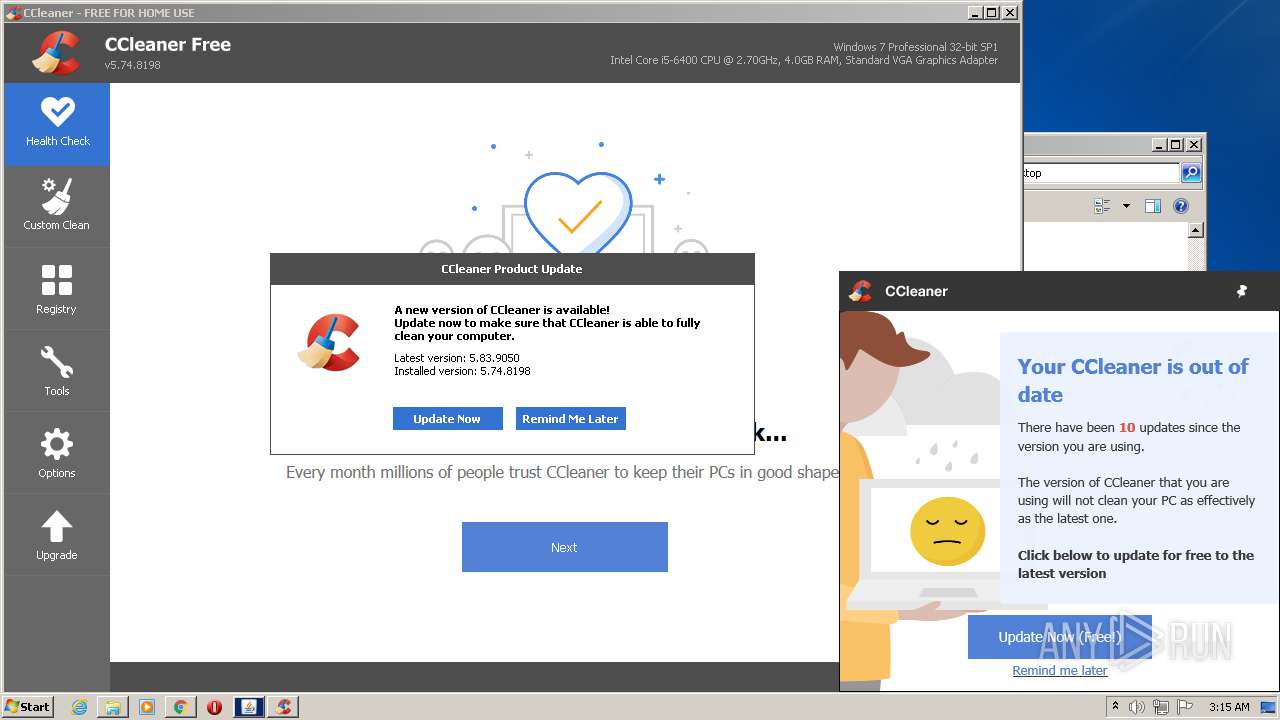
Task: Click the blue Next button
Action: click(x=564, y=547)
